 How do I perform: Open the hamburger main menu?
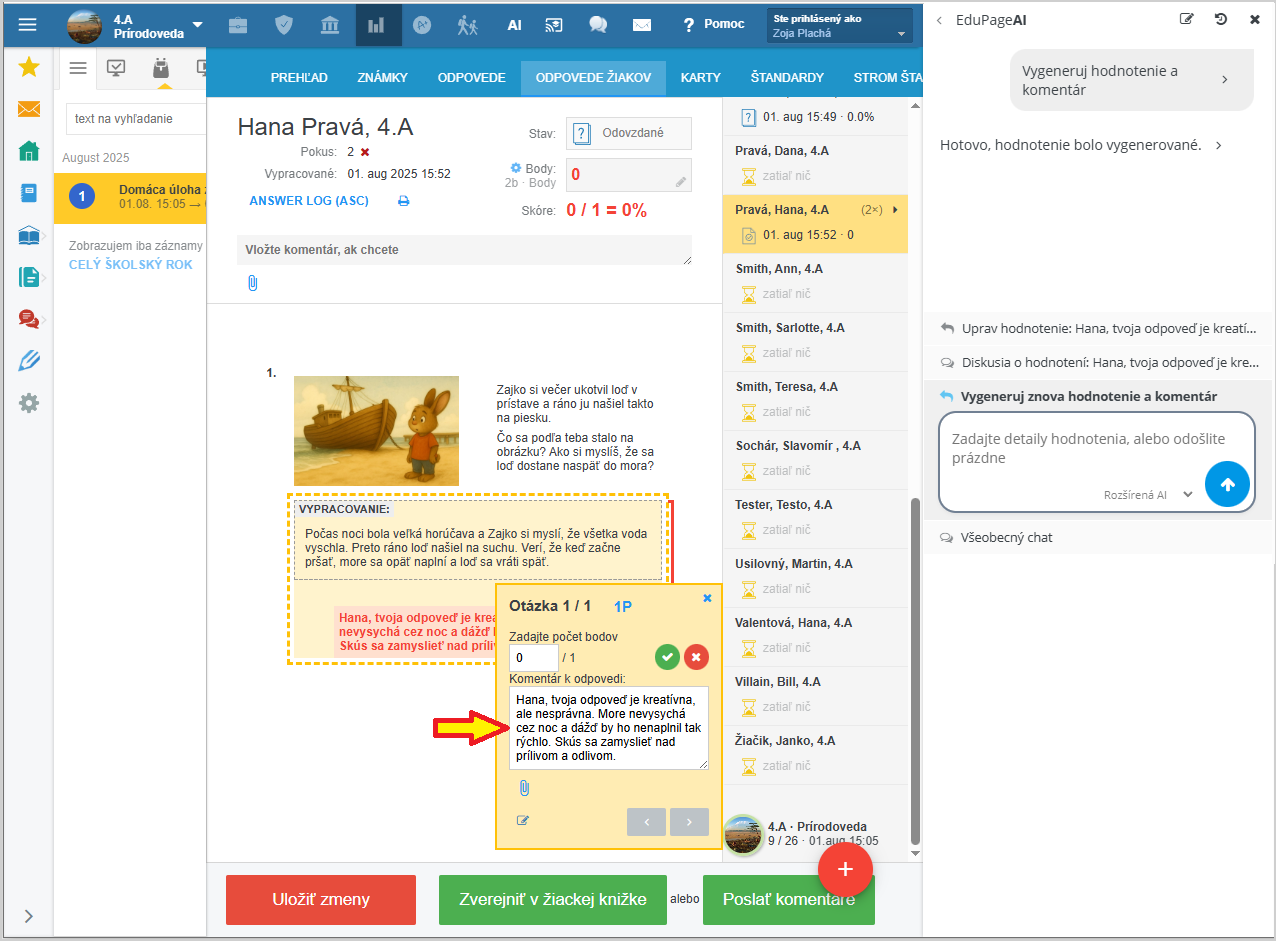28,25
